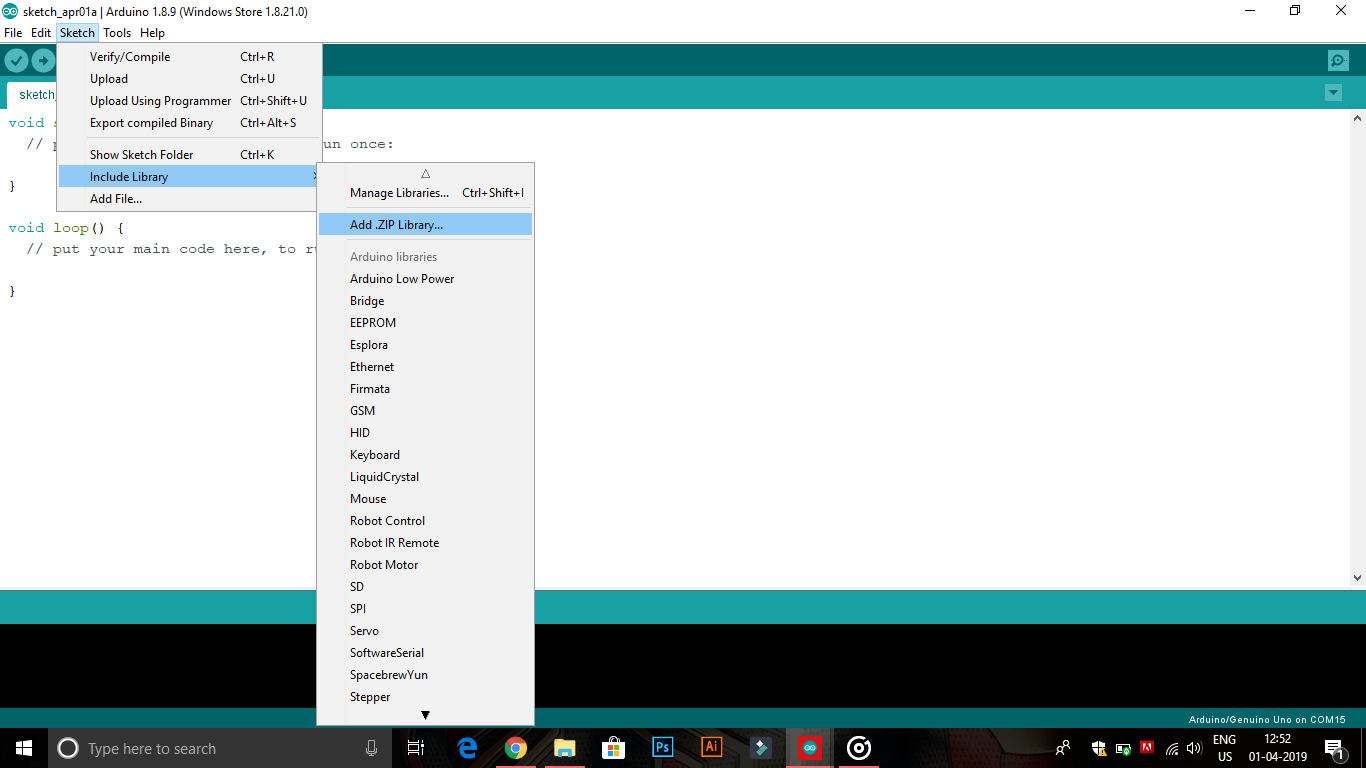Click the speaker volume icon in system tray
1366x768 pixels.
(x=1194, y=747)
